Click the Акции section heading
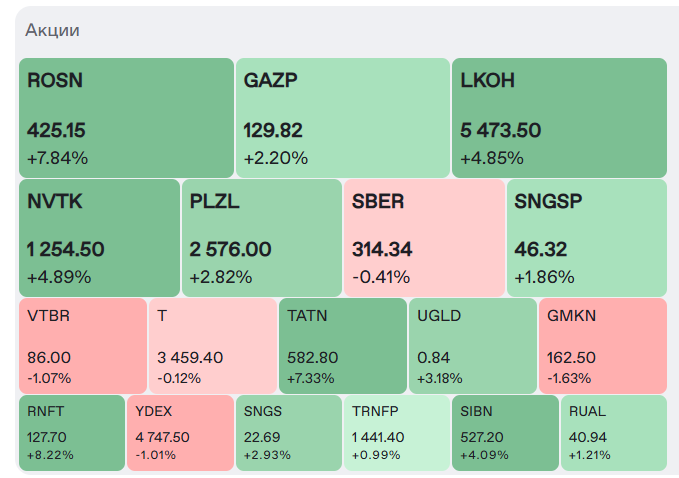Screen dimensions: 679x478 coord(53,31)
